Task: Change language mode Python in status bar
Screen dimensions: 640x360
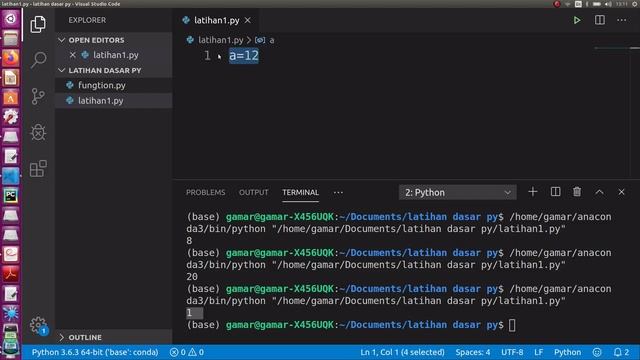Action: point(567,352)
